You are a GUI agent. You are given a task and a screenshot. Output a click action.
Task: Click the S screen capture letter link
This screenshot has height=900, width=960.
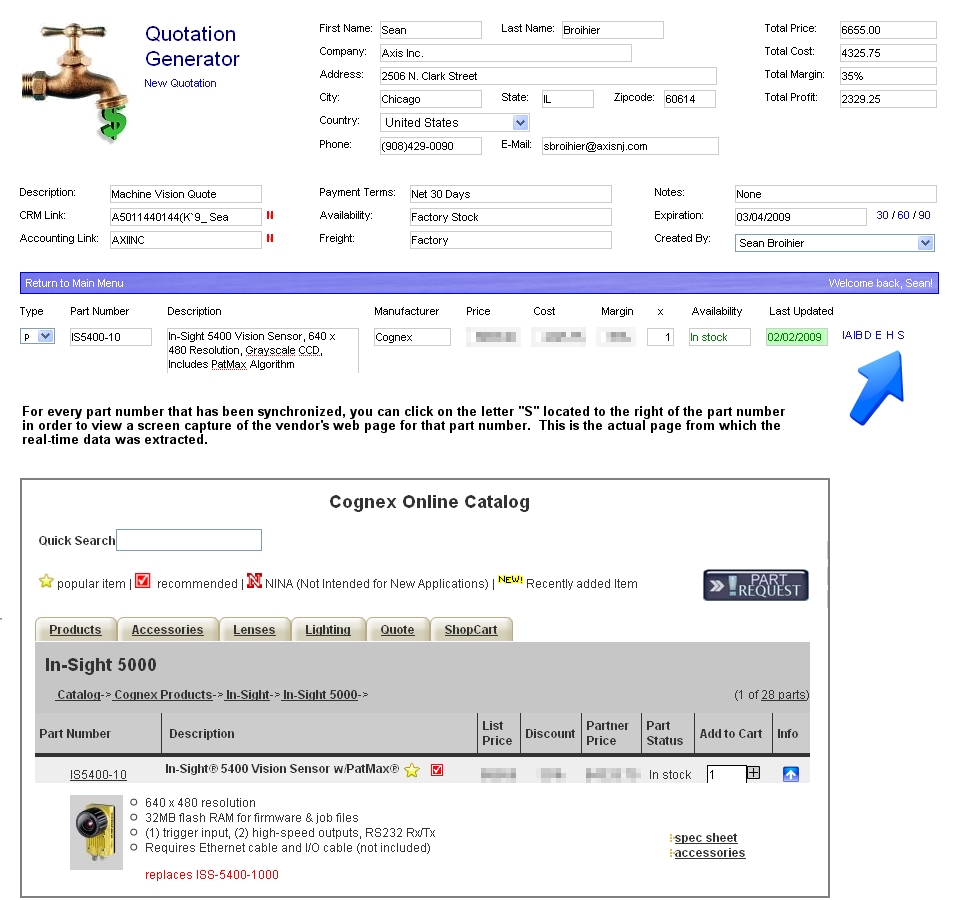click(x=901, y=335)
